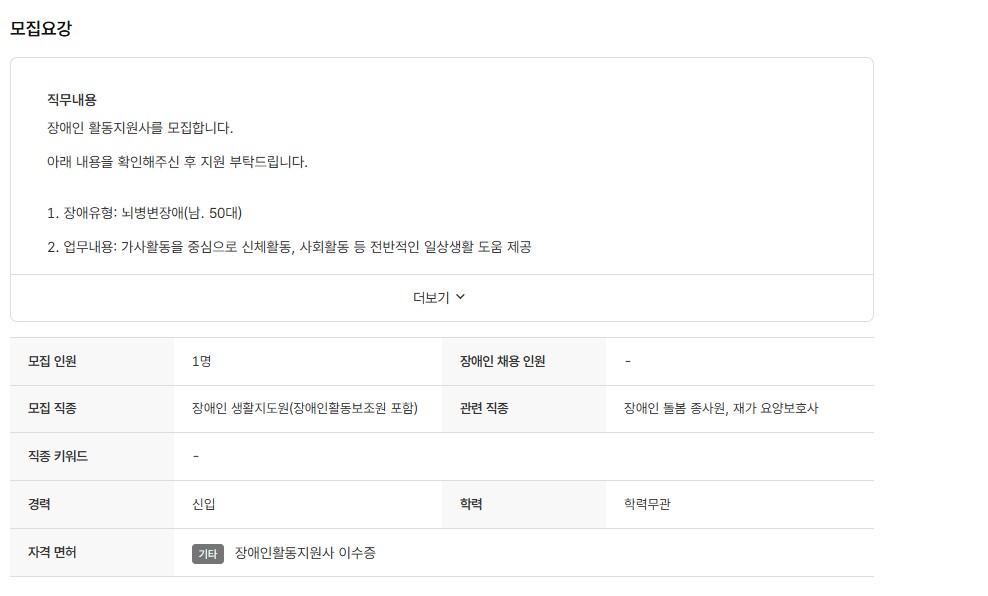Click the 업무내용 description line
The image size is (988, 596).
(x=289, y=247)
